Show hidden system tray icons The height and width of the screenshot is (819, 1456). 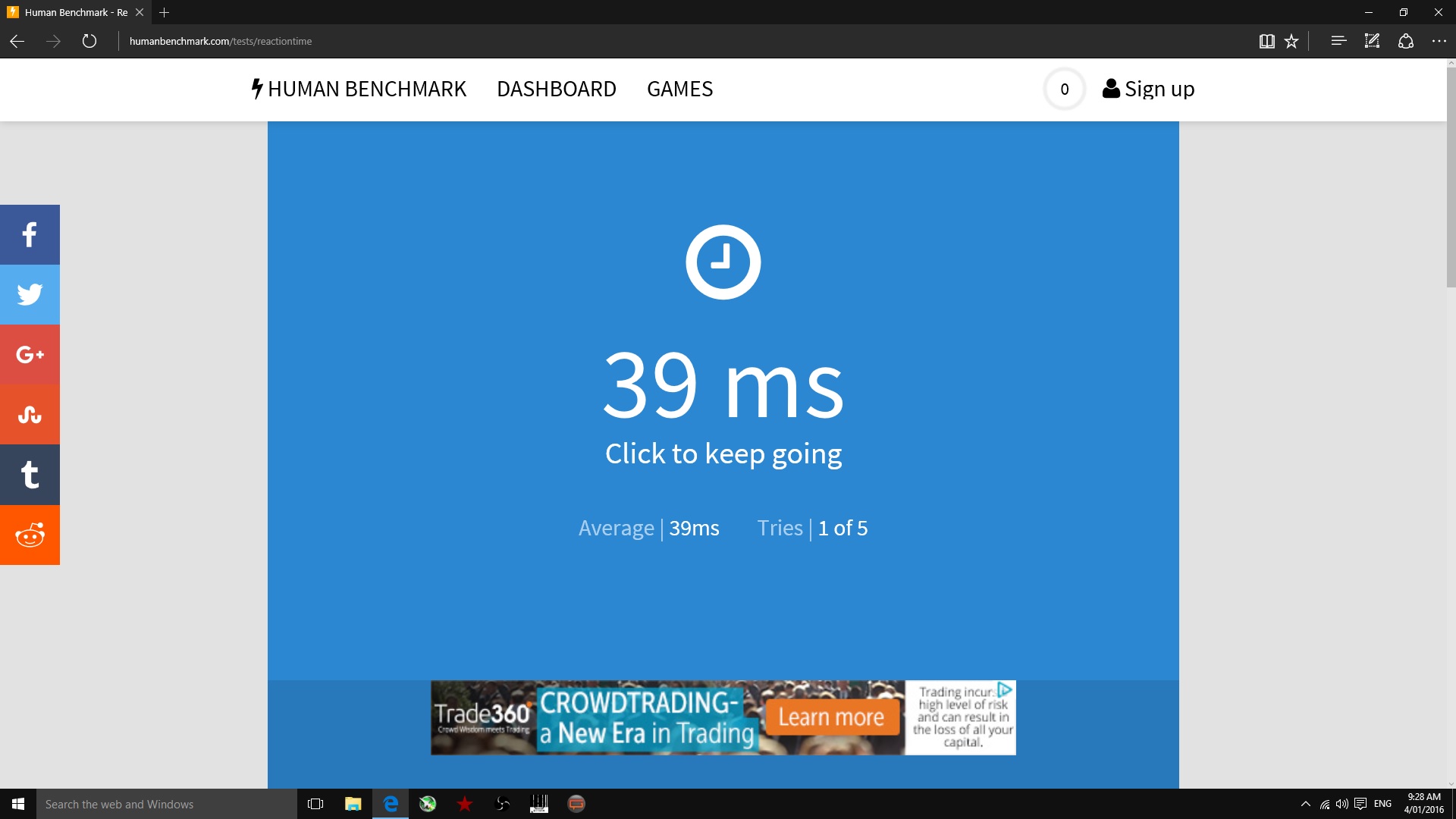pos(1305,804)
